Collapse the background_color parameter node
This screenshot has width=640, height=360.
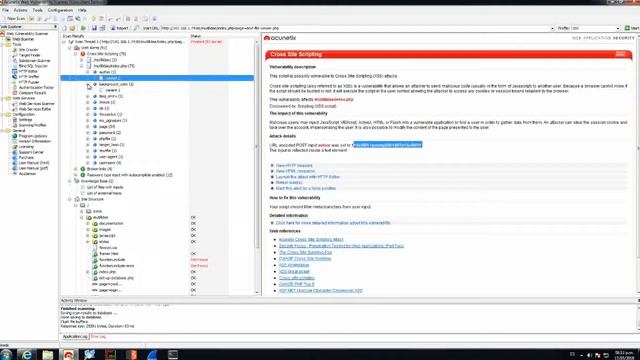[x=88, y=84]
